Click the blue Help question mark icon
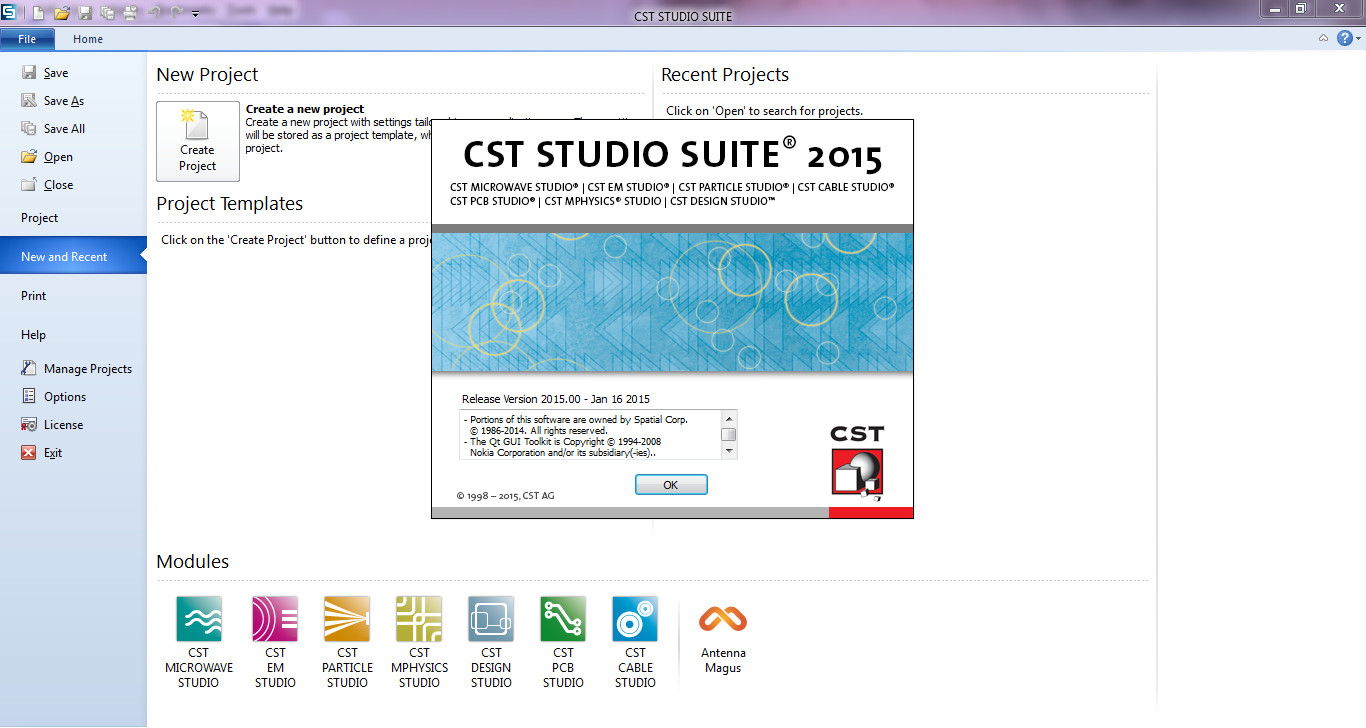Image resolution: width=1366 pixels, height=728 pixels. click(1344, 38)
